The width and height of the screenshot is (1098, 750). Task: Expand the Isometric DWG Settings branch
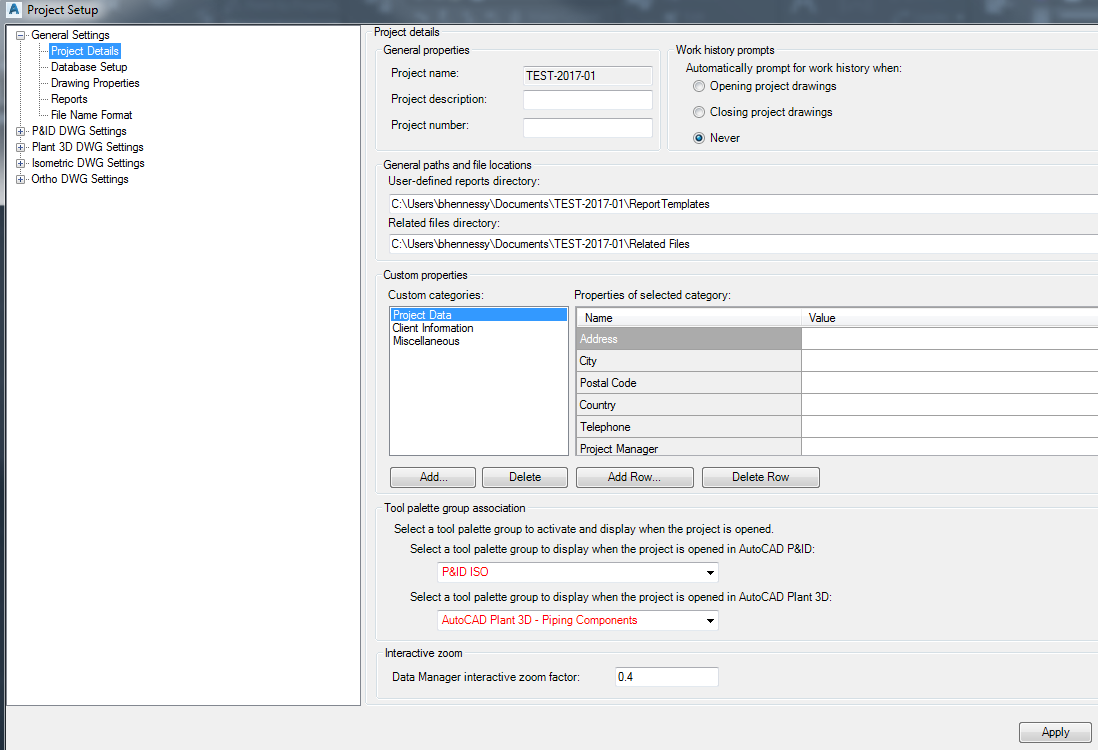click(x=21, y=163)
